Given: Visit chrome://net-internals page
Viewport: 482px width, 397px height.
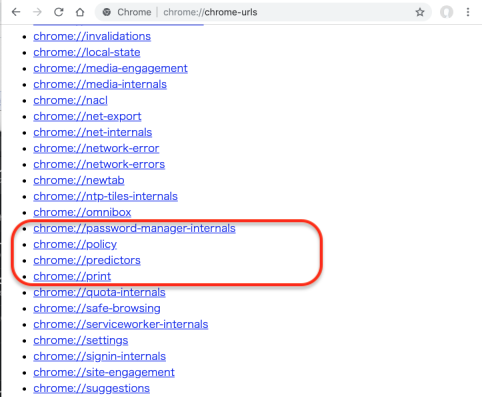Looking at the screenshot, I should tap(93, 132).
